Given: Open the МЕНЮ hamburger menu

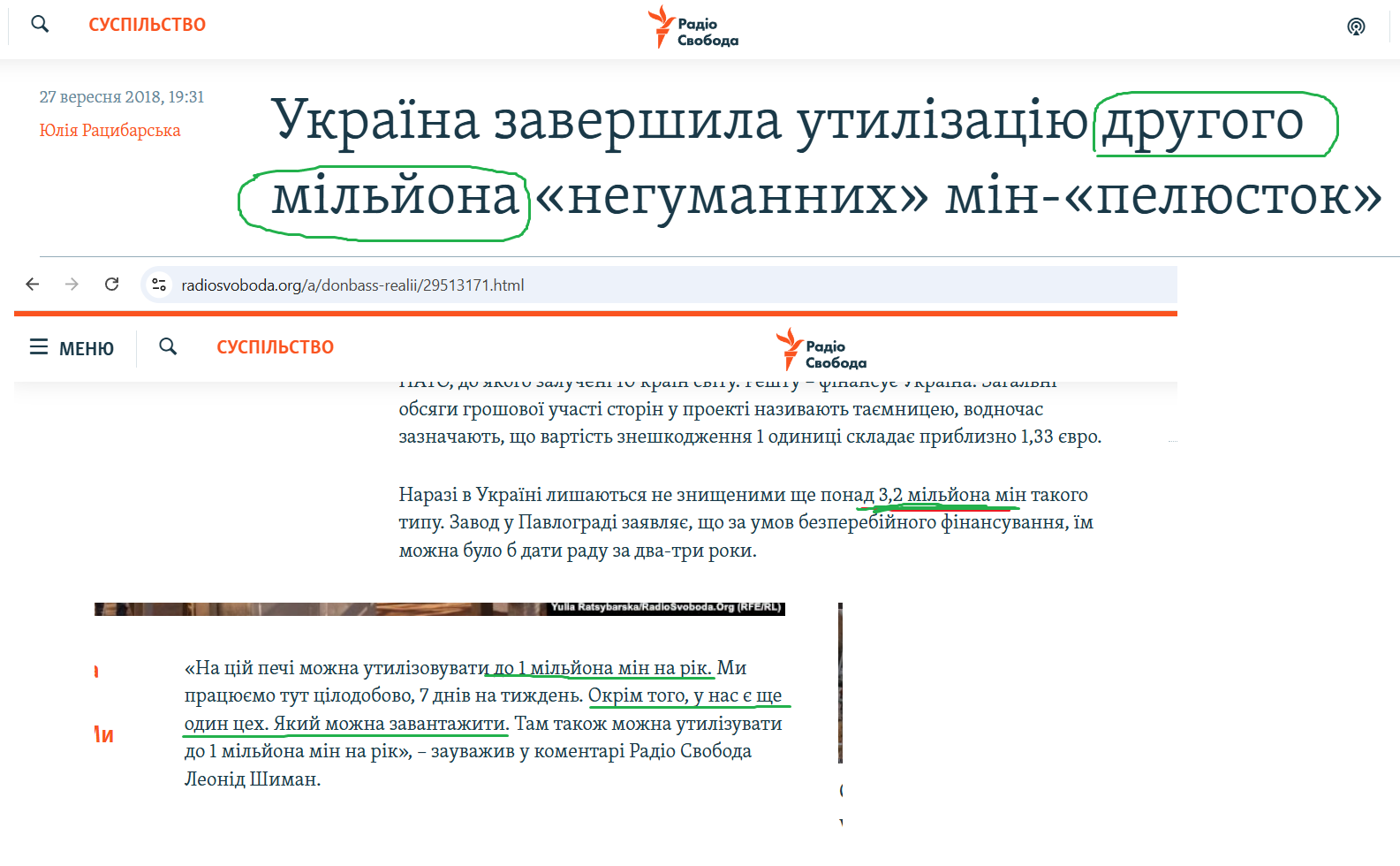Looking at the screenshot, I should click(72, 347).
